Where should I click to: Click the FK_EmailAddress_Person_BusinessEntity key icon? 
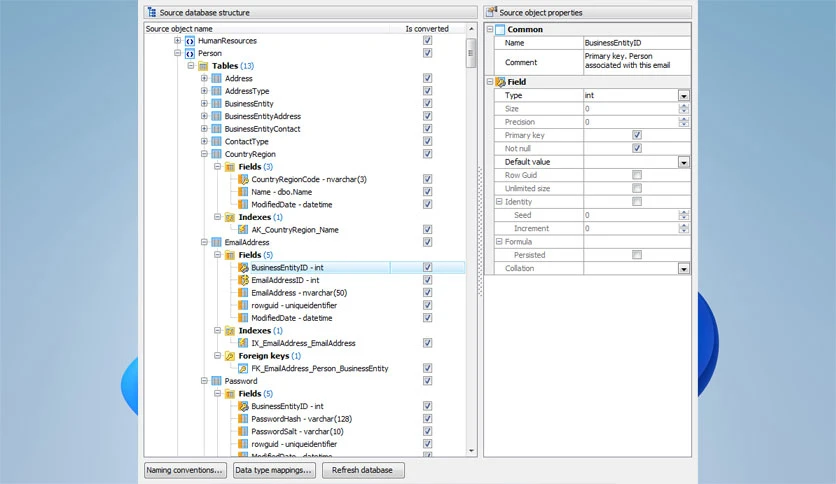243,368
